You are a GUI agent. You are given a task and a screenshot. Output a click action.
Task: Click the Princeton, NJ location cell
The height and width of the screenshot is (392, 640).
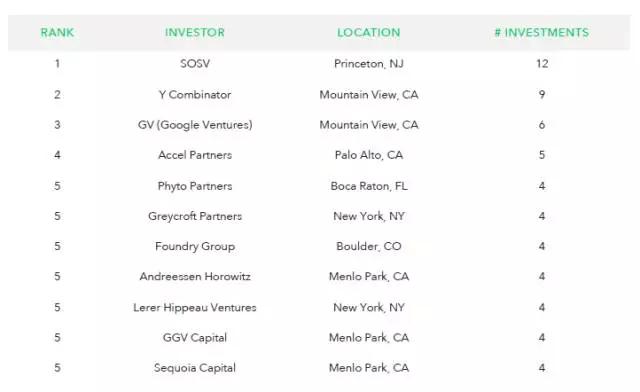(369, 64)
